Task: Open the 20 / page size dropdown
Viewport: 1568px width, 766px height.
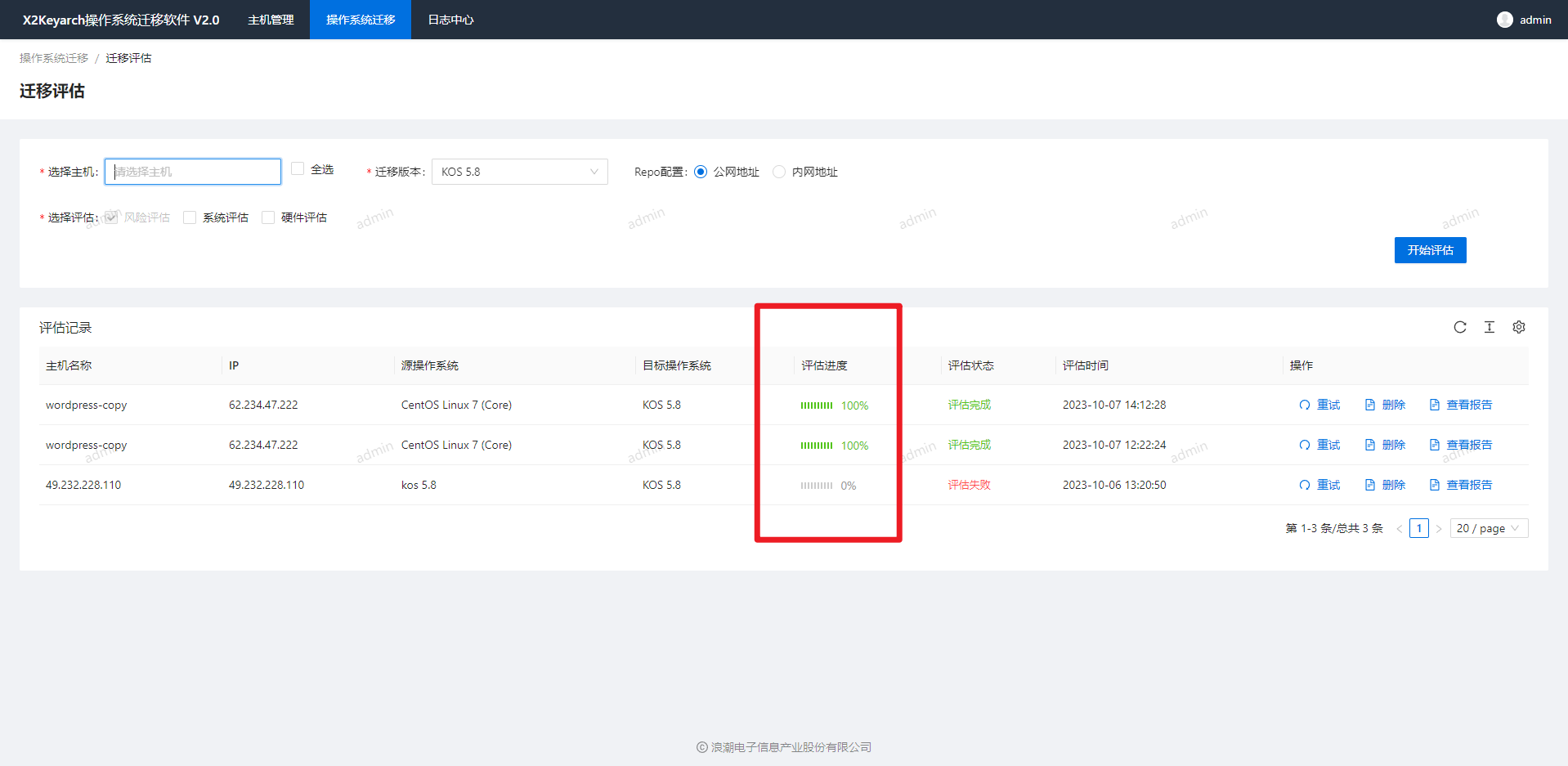Action: pos(1490,528)
